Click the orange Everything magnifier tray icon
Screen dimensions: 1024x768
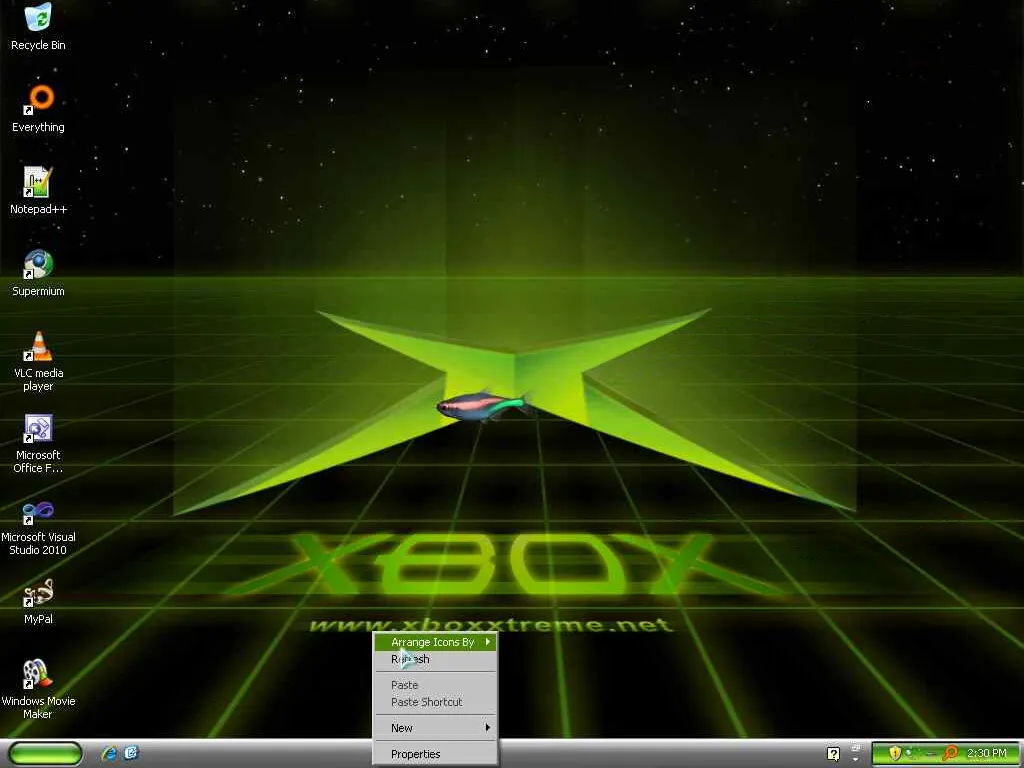(x=950, y=753)
